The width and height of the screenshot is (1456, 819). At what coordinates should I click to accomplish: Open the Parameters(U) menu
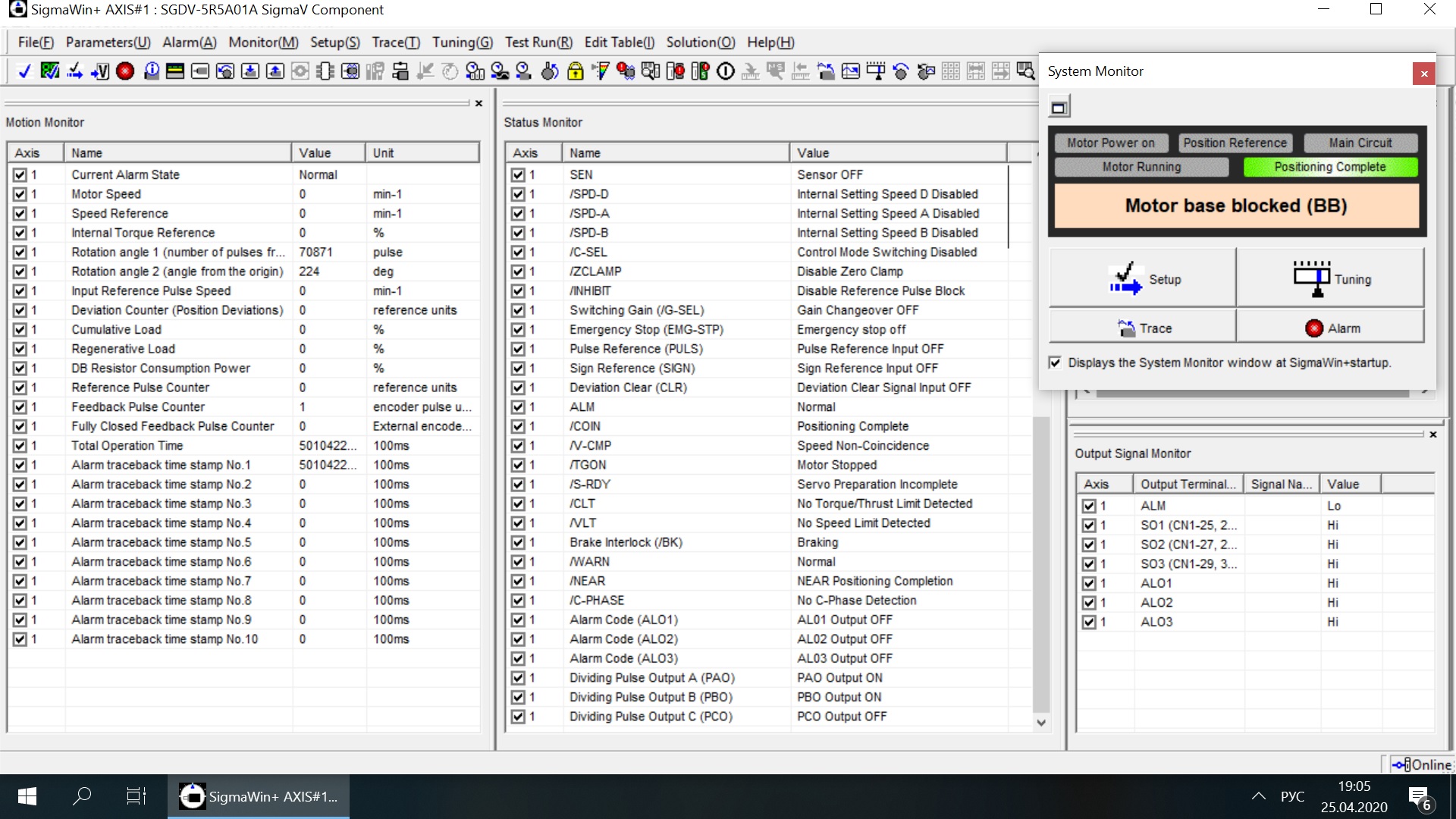pos(108,42)
